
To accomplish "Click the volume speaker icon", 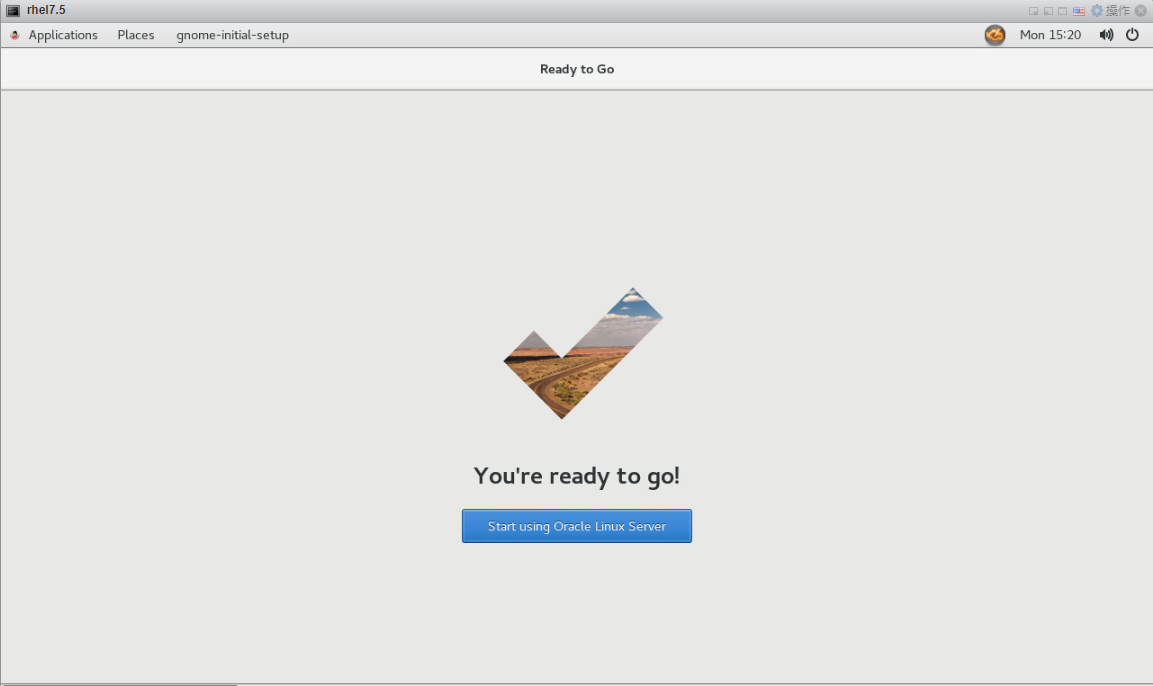I will pyautogui.click(x=1106, y=35).
